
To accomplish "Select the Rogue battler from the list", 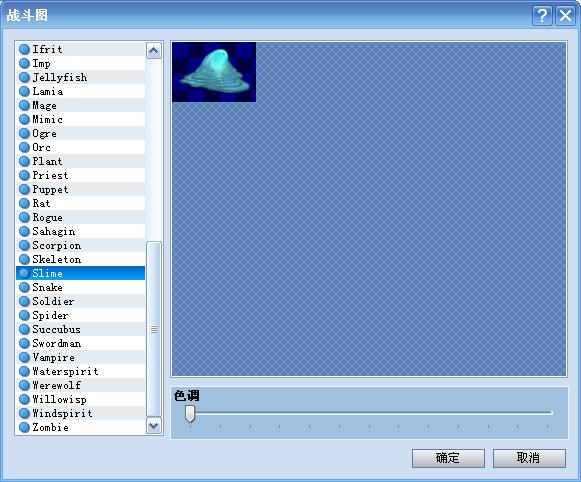I will tap(80, 217).
